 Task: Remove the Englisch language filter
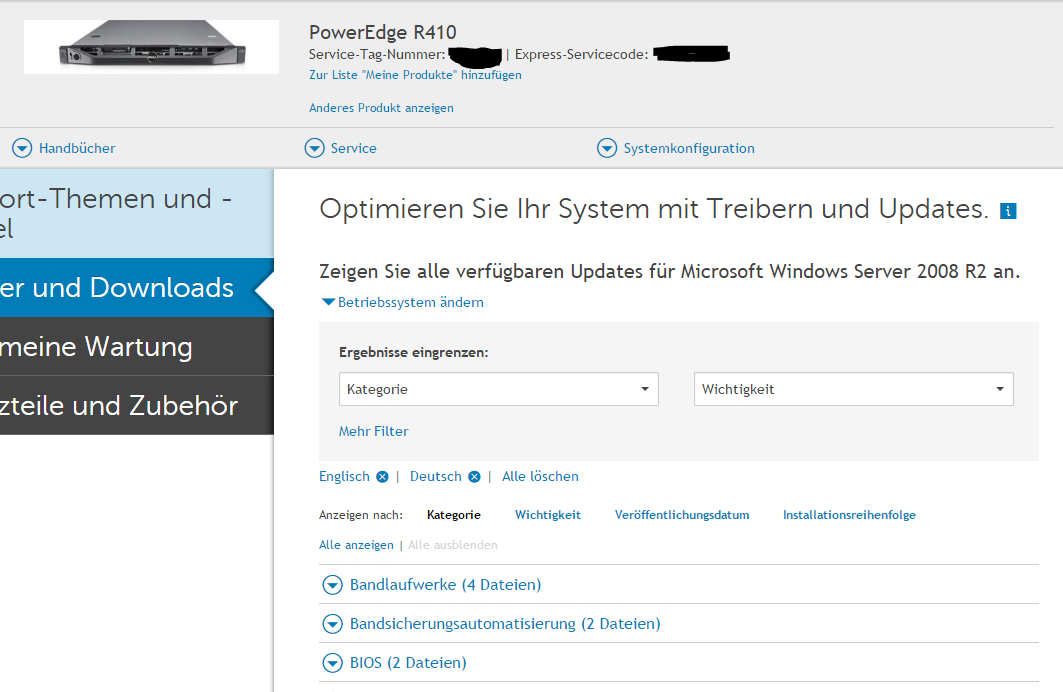pos(382,476)
